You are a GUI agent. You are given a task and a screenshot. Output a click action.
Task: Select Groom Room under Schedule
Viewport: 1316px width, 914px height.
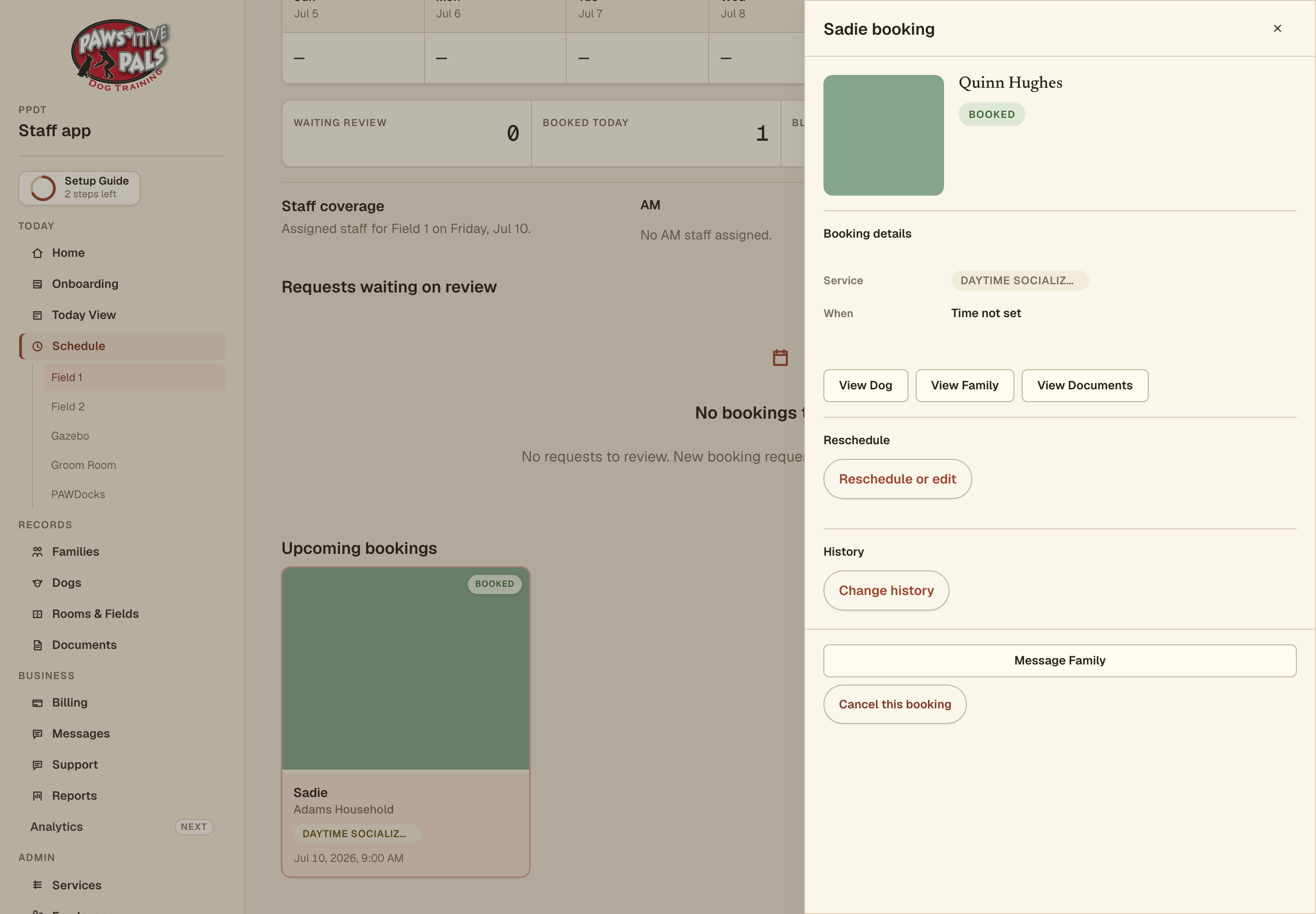(135, 465)
